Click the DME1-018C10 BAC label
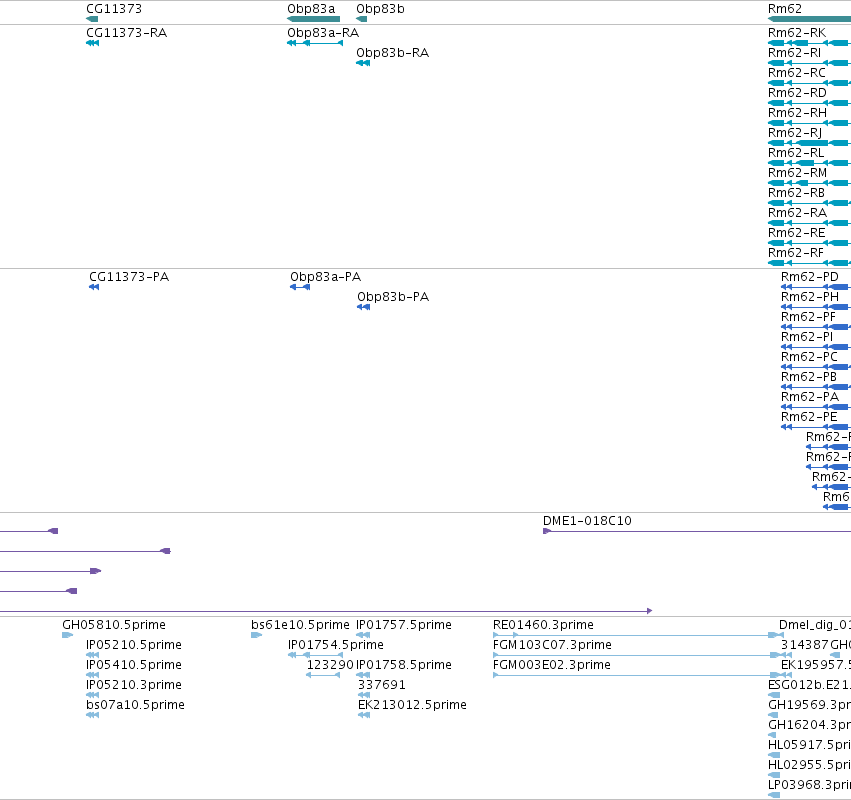The image size is (851, 800). click(x=587, y=522)
